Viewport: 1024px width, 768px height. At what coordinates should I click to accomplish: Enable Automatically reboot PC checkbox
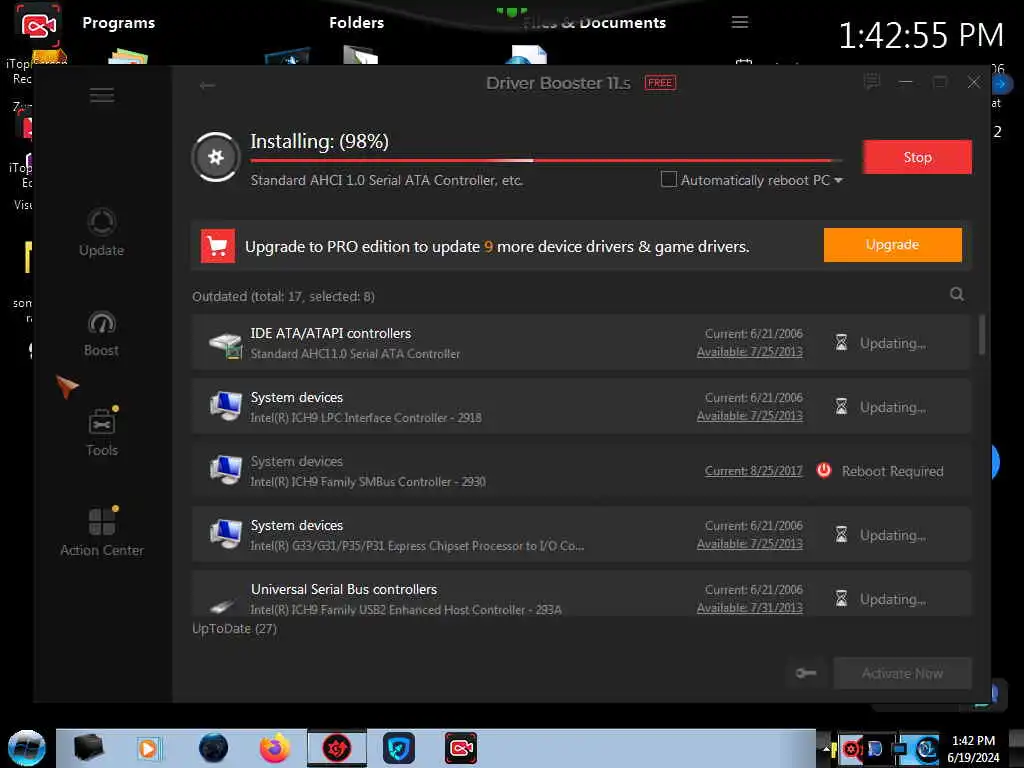pyautogui.click(x=668, y=180)
